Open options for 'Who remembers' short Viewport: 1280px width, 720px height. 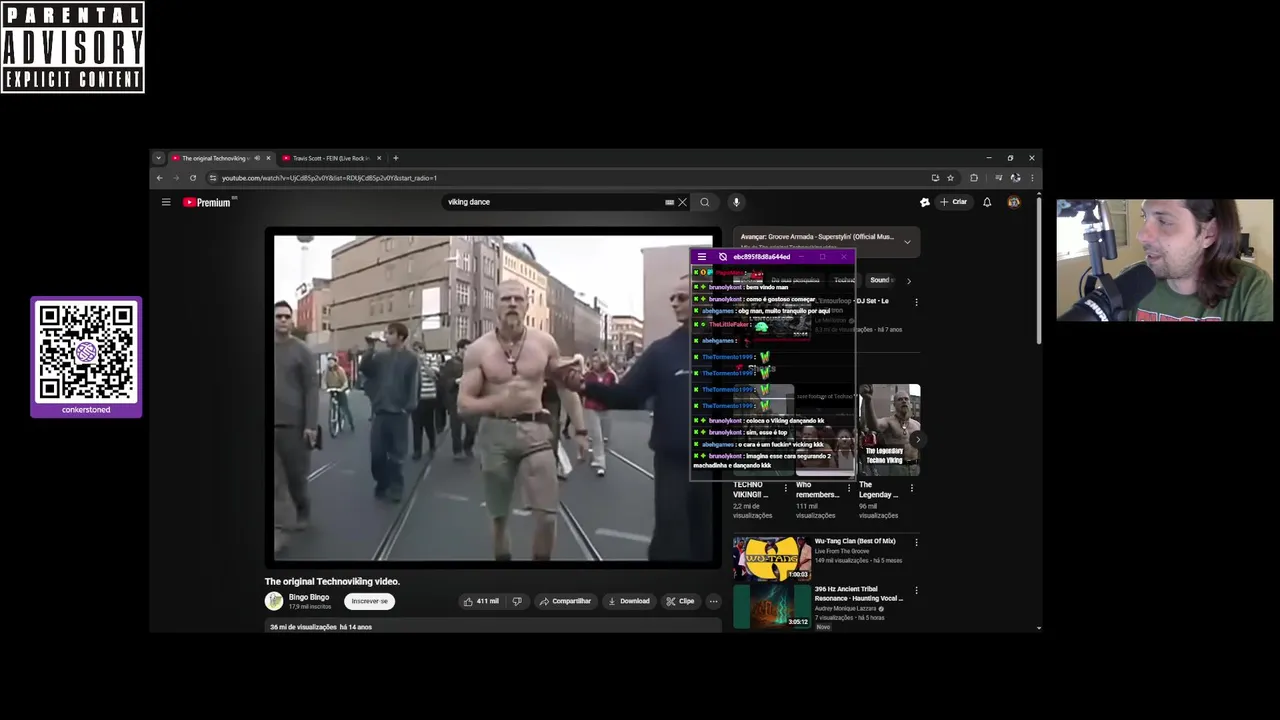coord(848,489)
